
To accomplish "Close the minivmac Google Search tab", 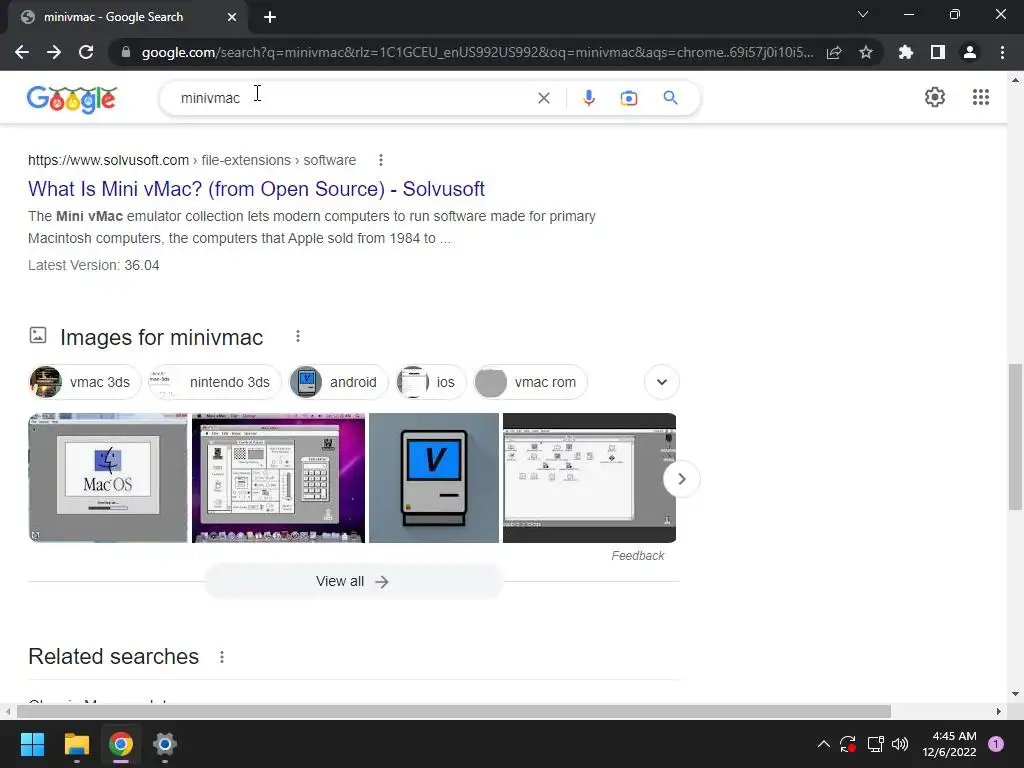I will coord(232,17).
